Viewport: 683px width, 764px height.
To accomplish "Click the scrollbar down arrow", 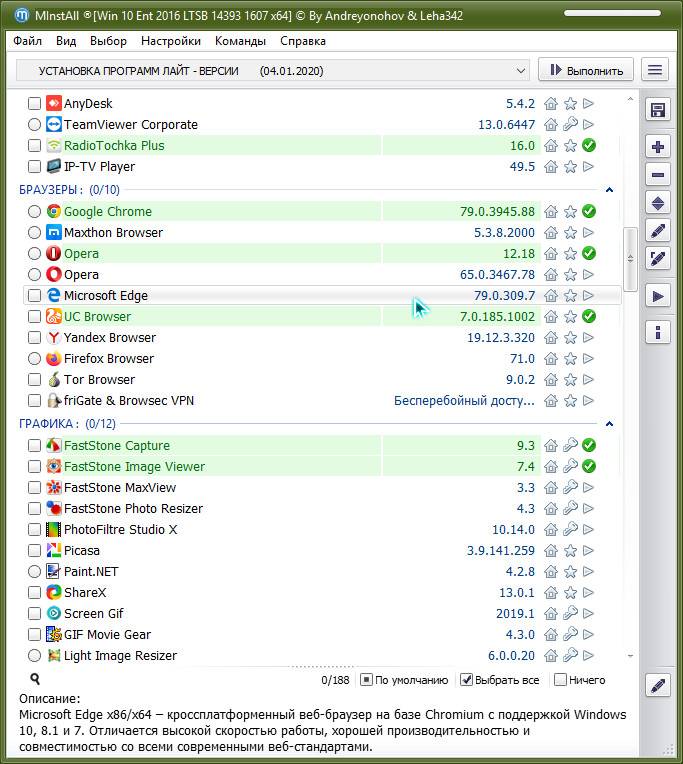I will [x=630, y=656].
